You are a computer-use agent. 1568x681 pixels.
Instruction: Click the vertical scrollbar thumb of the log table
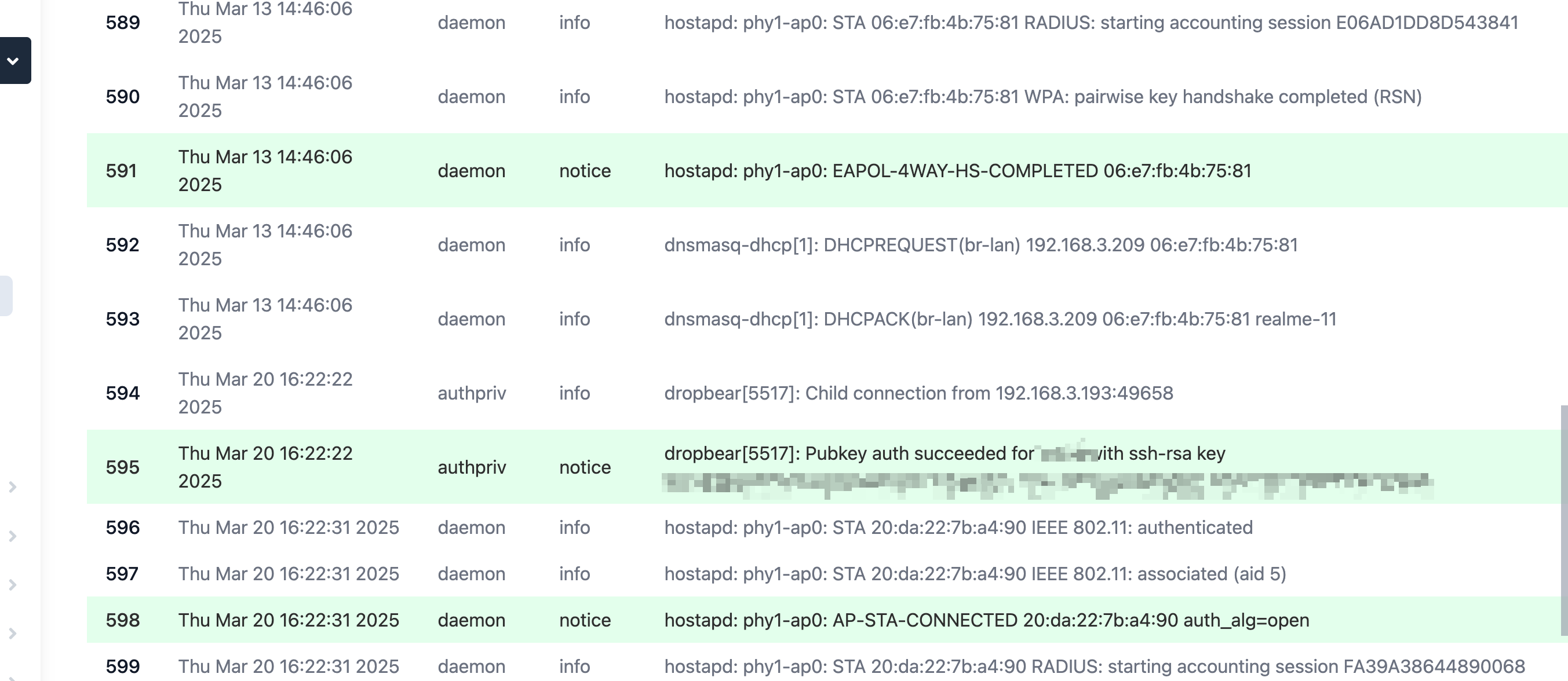coord(1564,521)
